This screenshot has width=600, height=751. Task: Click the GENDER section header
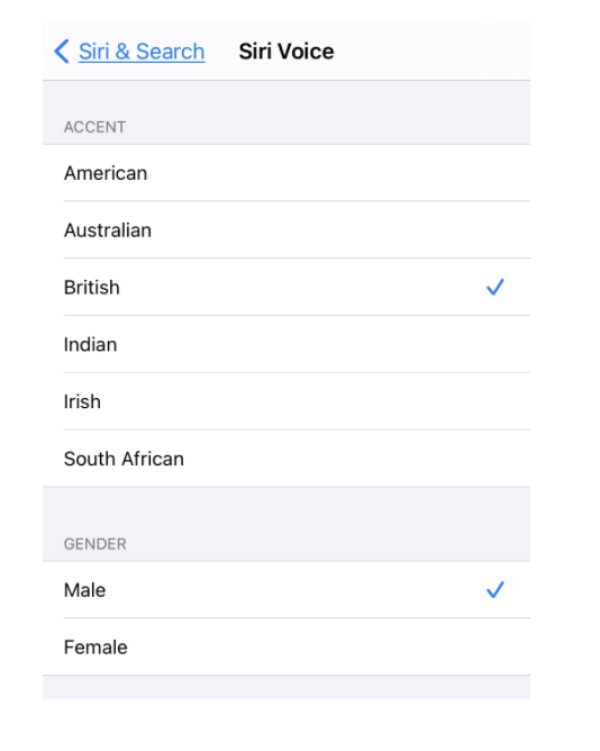click(x=95, y=544)
